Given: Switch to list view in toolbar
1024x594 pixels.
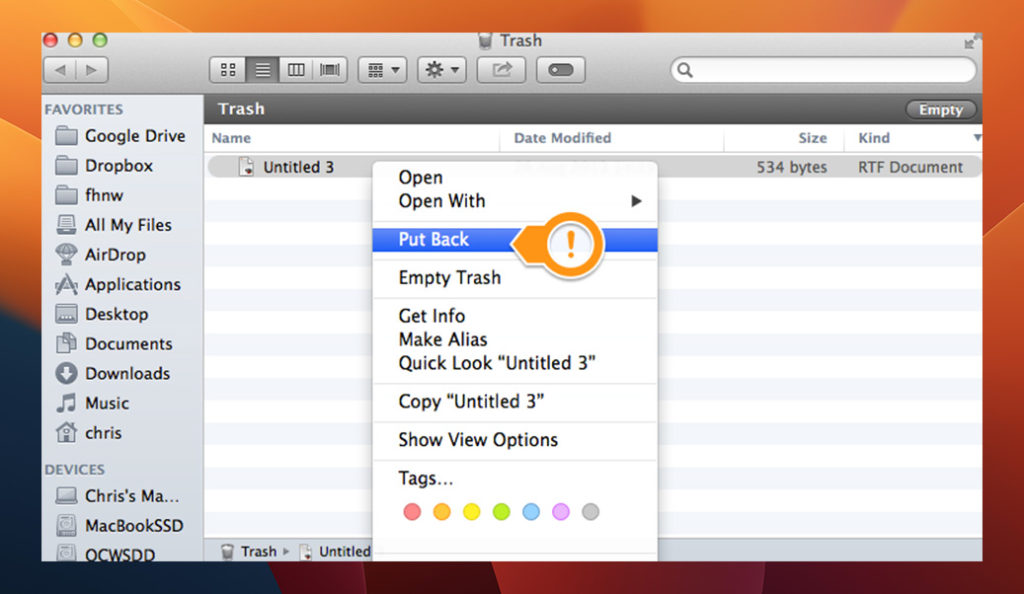Looking at the screenshot, I should click(262, 70).
